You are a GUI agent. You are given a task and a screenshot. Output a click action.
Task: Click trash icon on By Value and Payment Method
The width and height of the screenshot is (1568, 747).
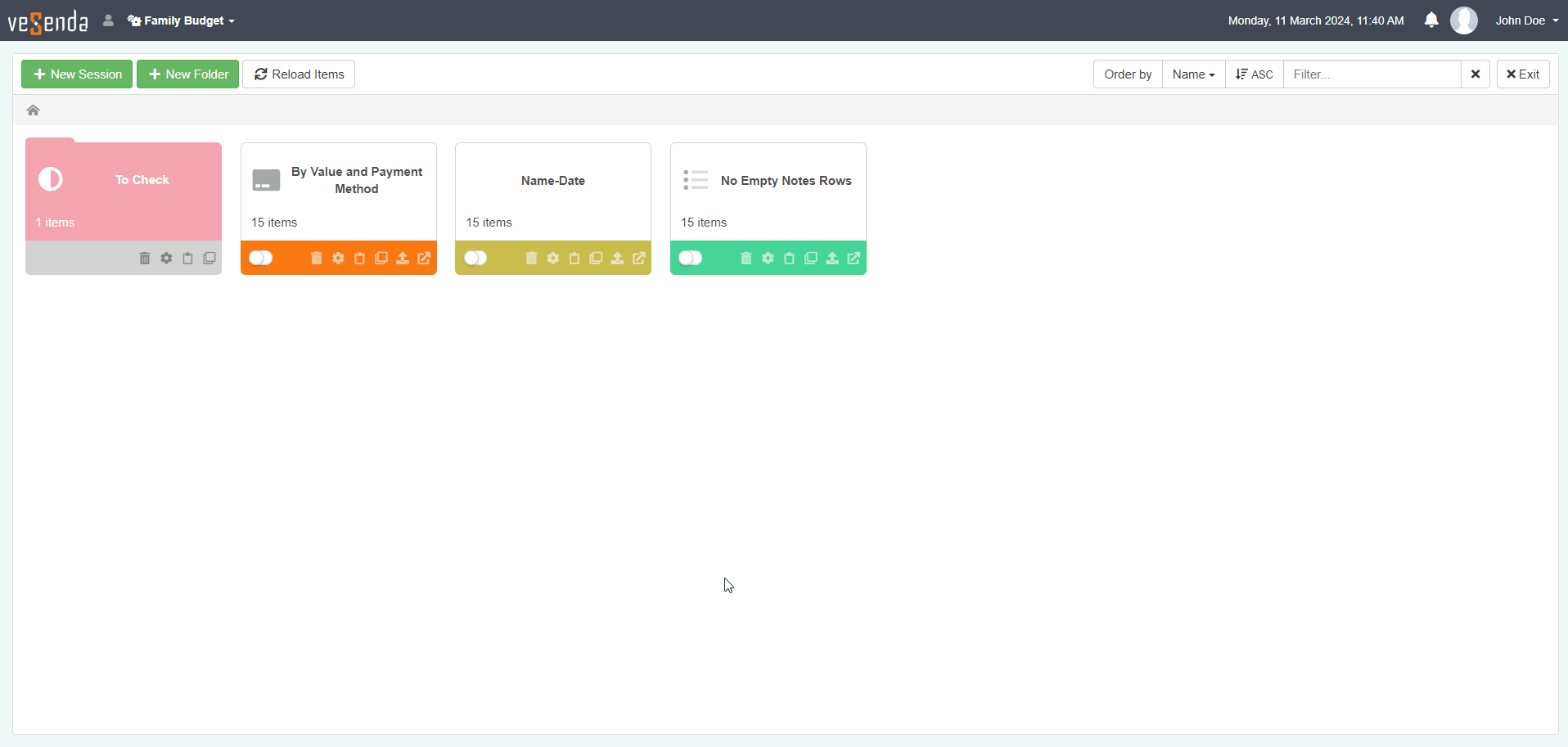[x=317, y=259]
